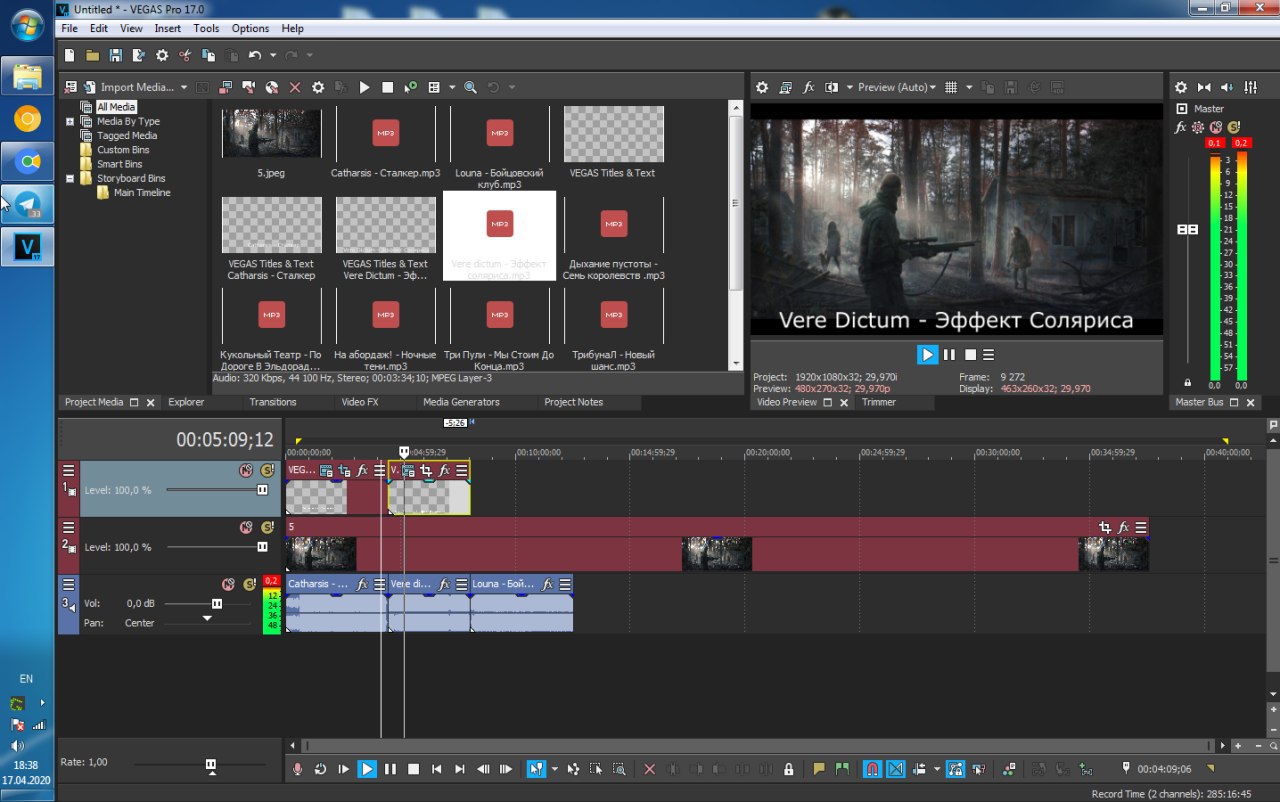Click track 1 Level slider handle

pyautogui.click(x=262, y=490)
